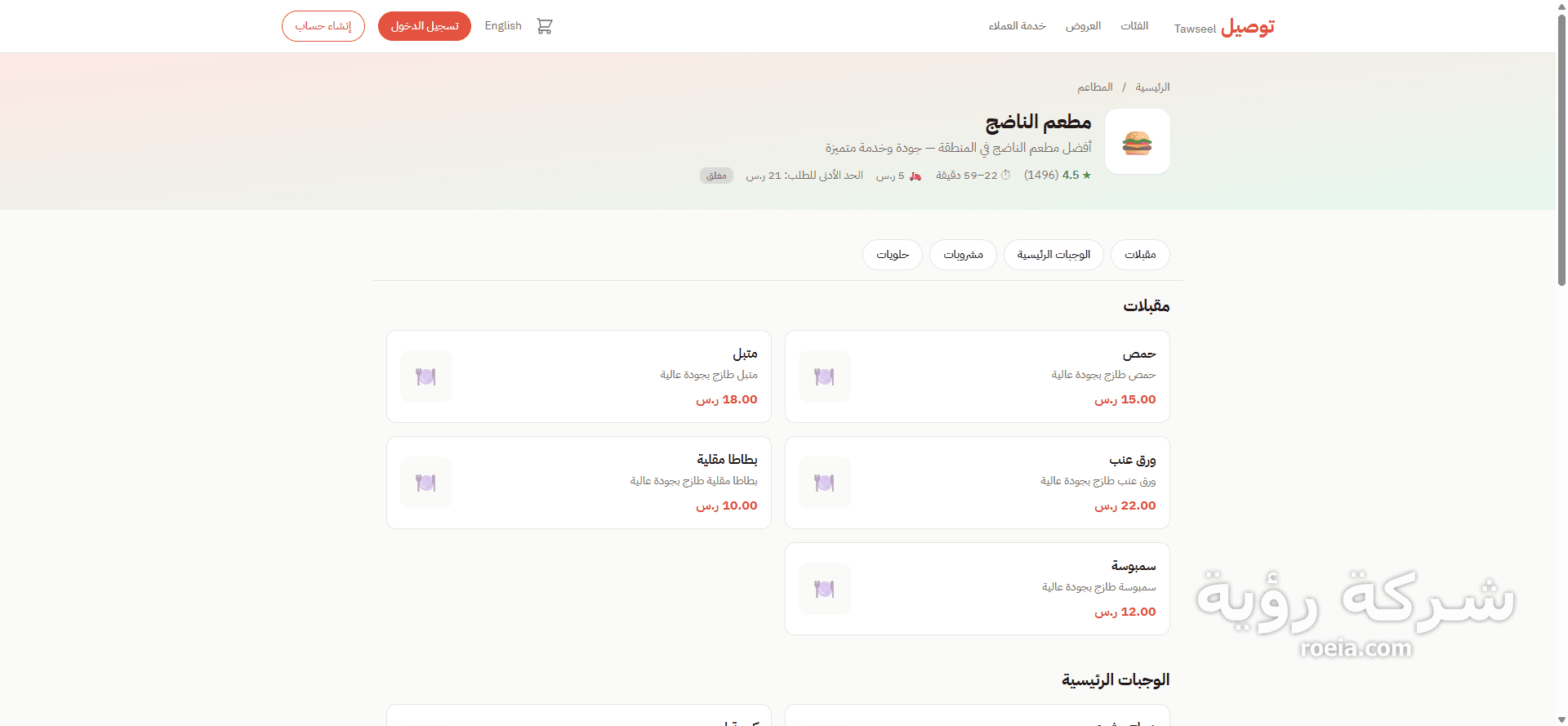Select the حلويات category tab
The image size is (1568, 726).
893,255
